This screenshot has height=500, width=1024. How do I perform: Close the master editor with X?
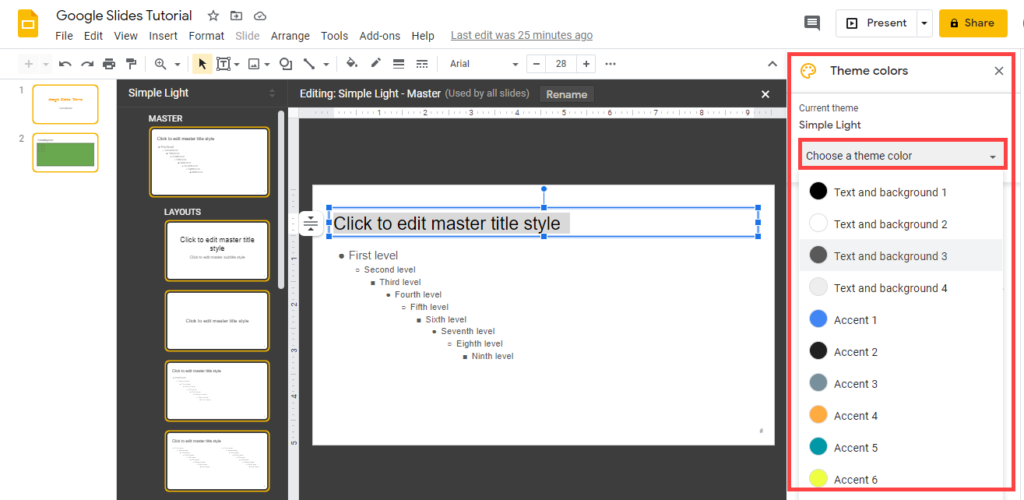point(765,95)
